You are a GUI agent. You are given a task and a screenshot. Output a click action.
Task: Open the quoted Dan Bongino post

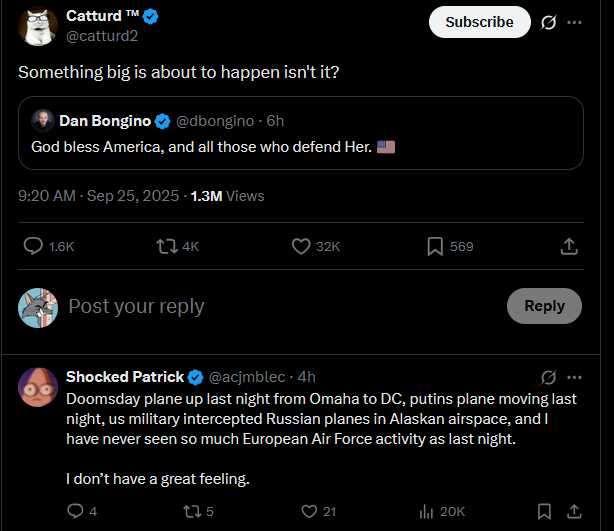[300, 134]
